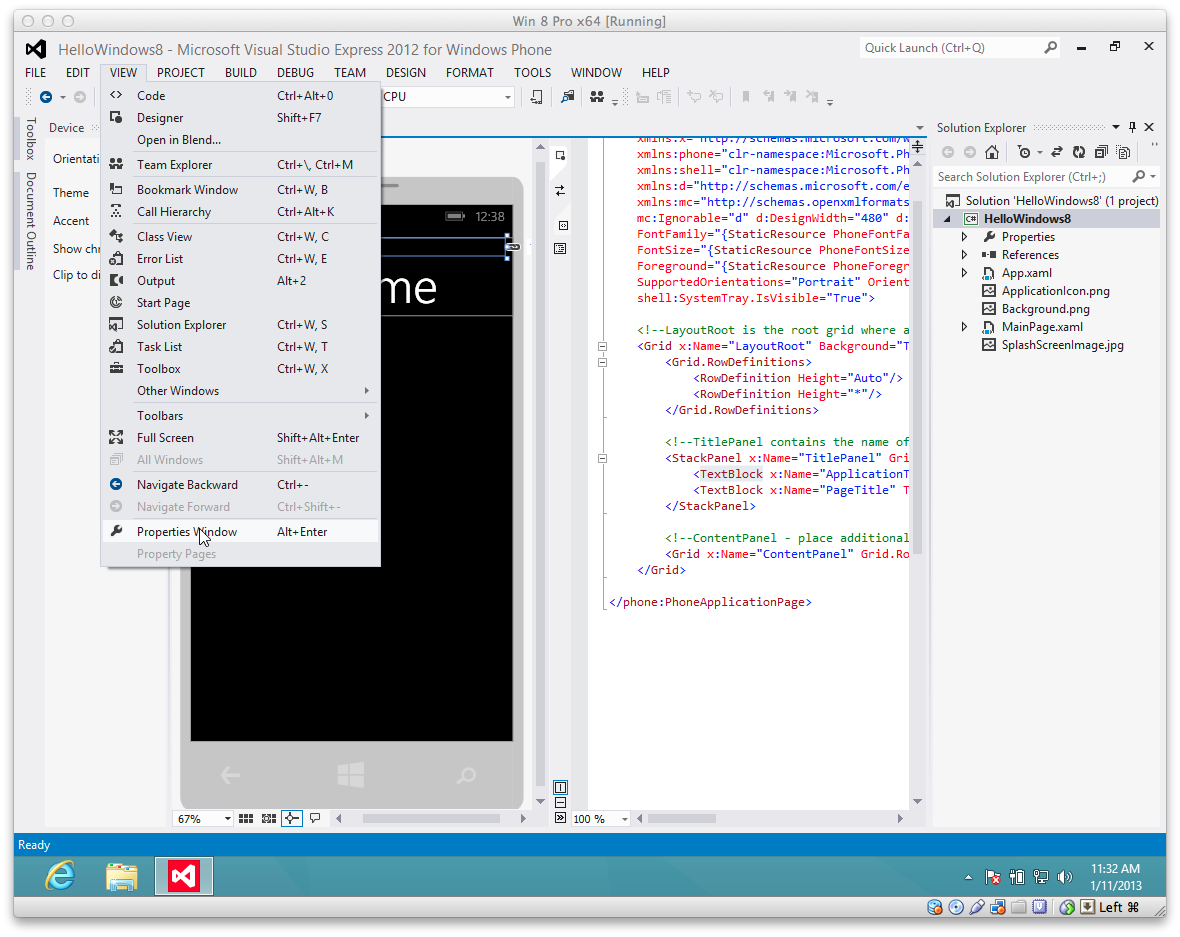Click the taskbar volume speaker icon
The width and height of the screenshot is (1180, 937).
(1064, 877)
